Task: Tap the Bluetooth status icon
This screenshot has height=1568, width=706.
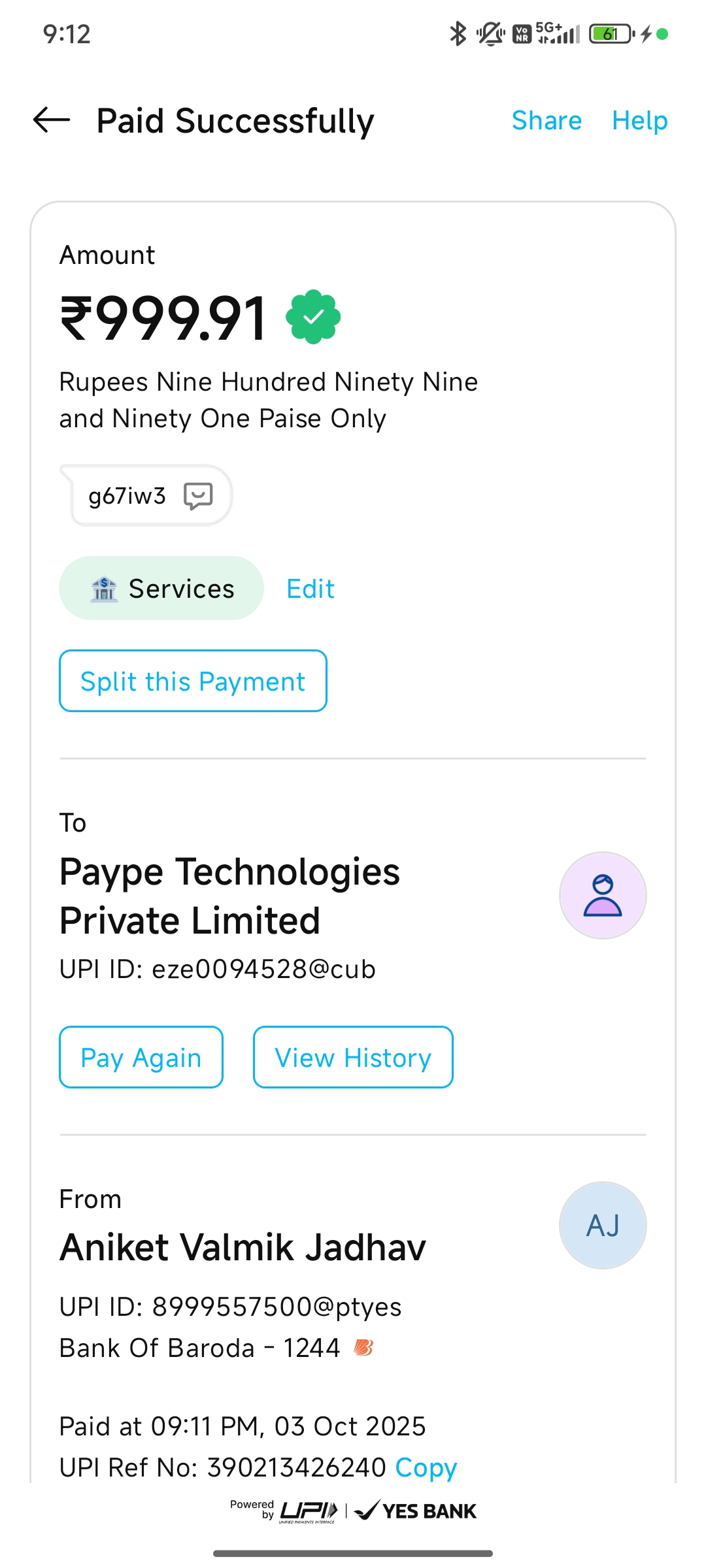Action: point(458,34)
